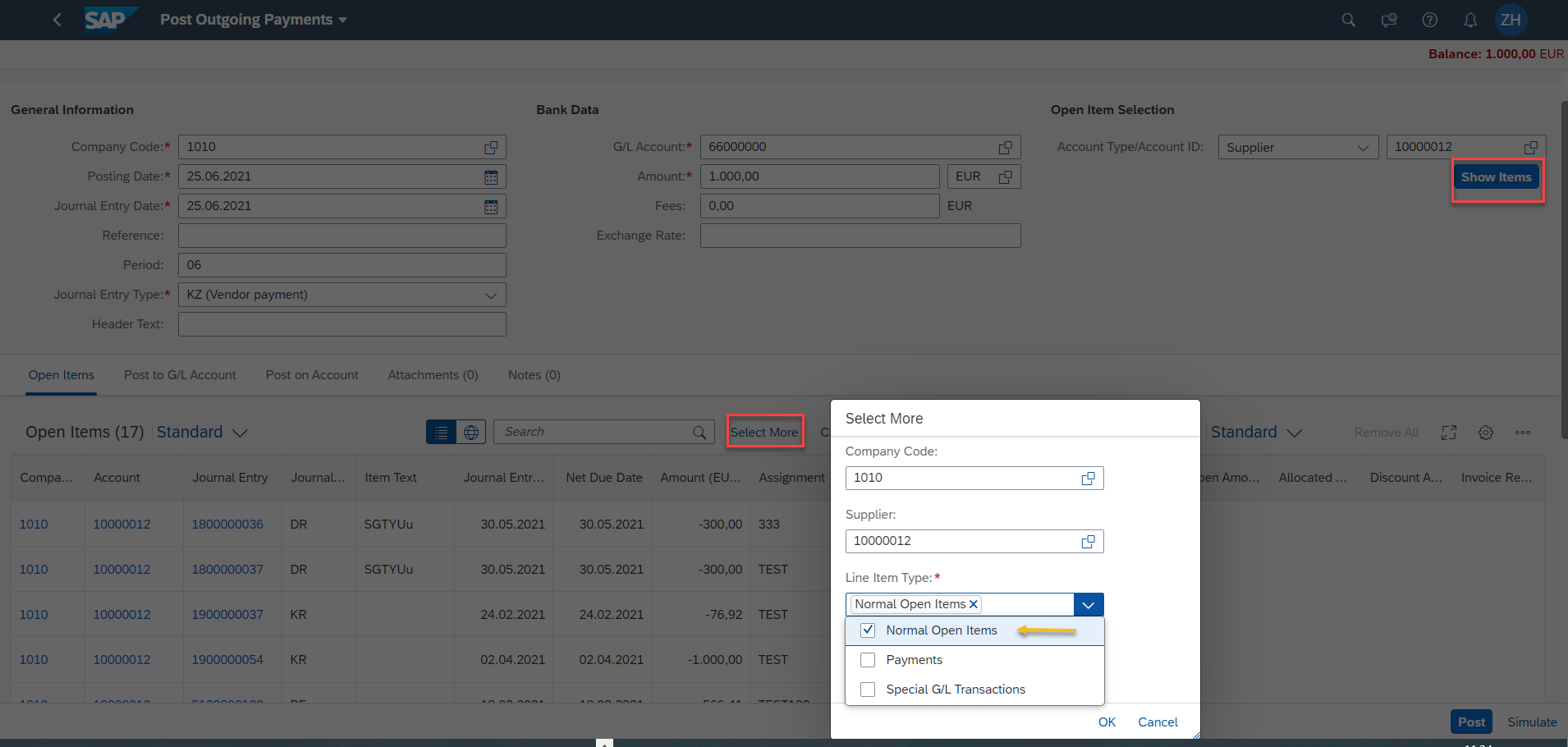
Task: Cancel the Select More dialog
Action: pos(1158,722)
